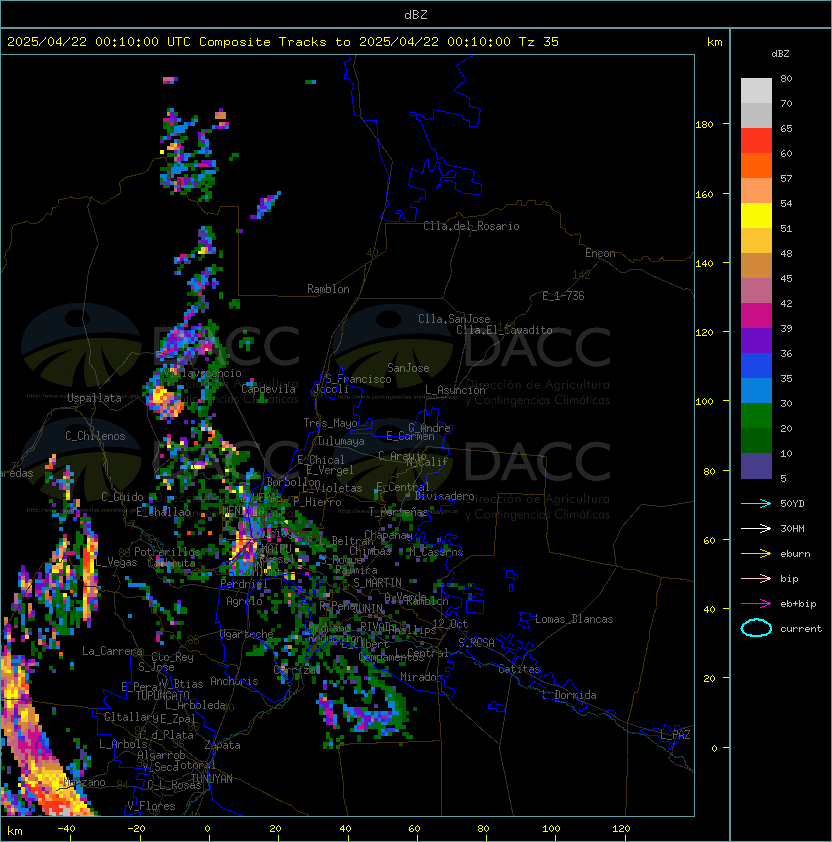Select the 5 dBZ slate purple swatch
The width and height of the screenshot is (832, 842).
[x=756, y=466]
